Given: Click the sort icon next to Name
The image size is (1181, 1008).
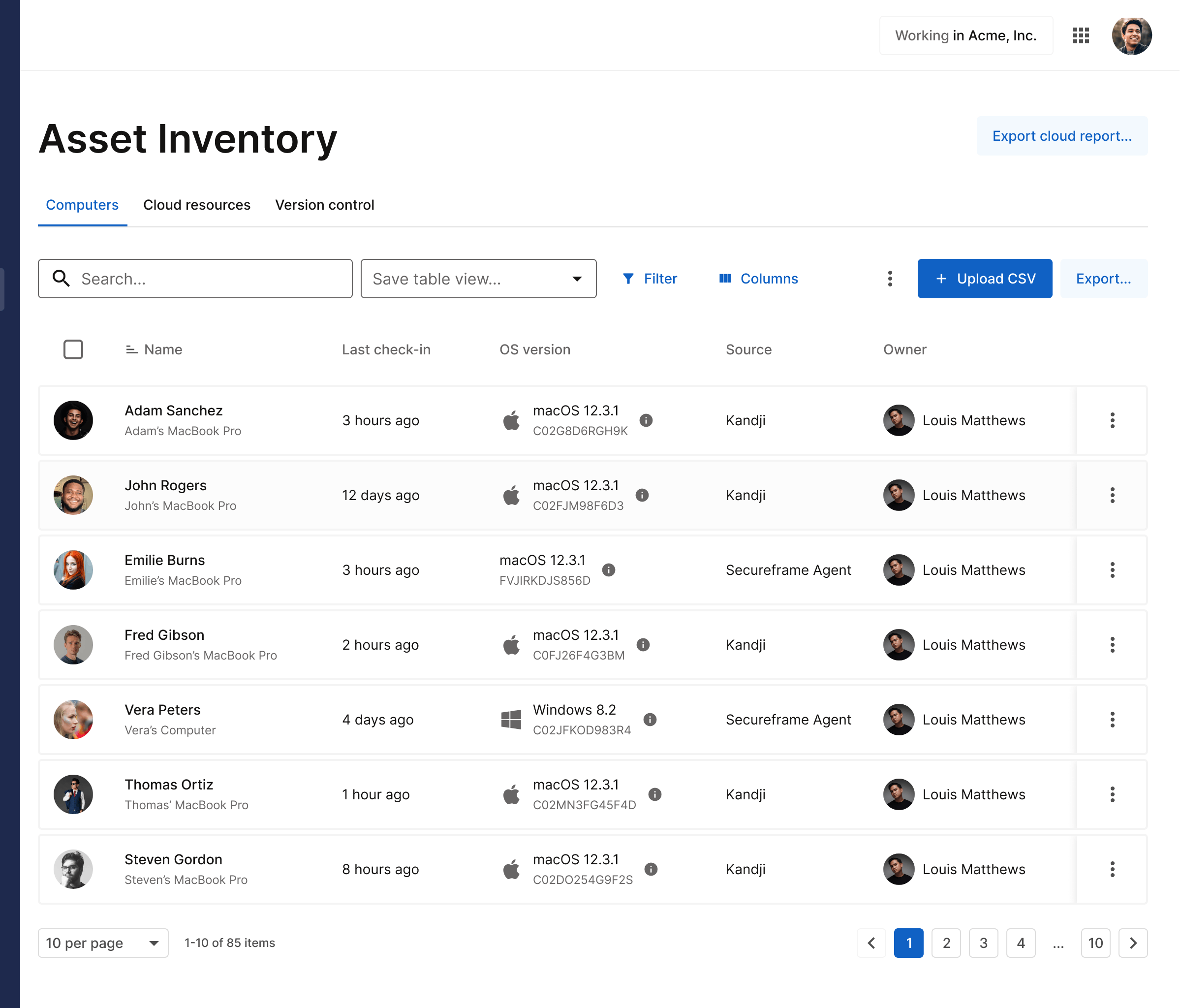Looking at the screenshot, I should pyautogui.click(x=132, y=349).
